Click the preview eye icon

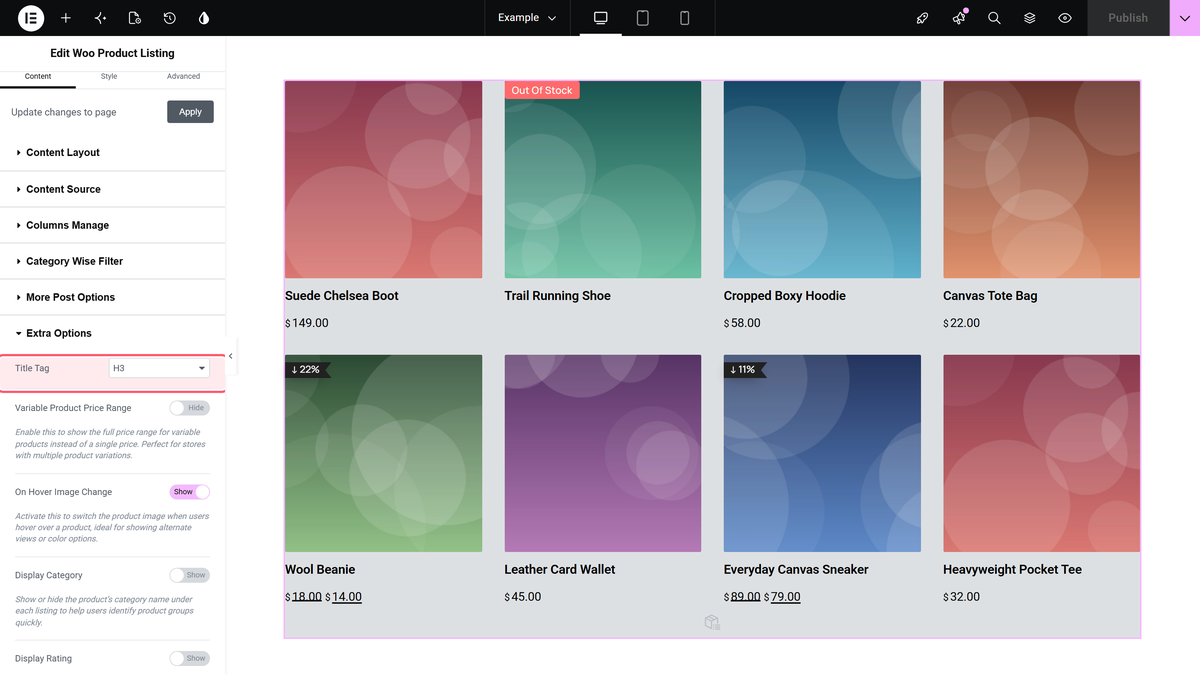[1065, 18]
